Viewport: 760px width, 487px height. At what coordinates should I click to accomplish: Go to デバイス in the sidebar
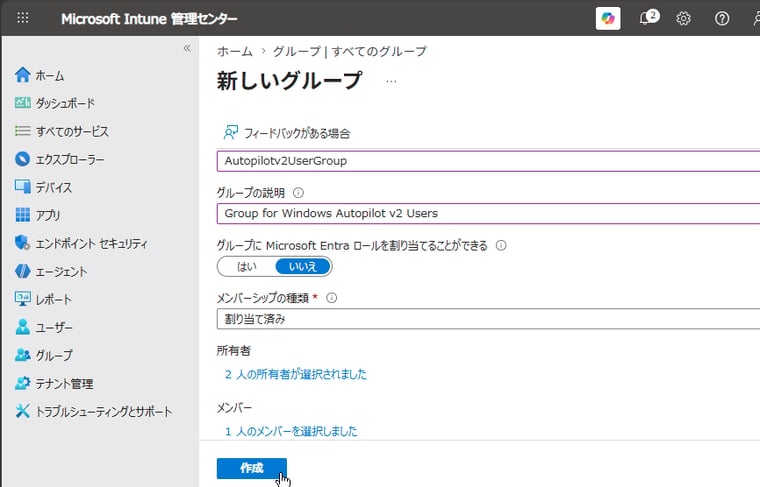pyautogui.click(x=53, y=188)
